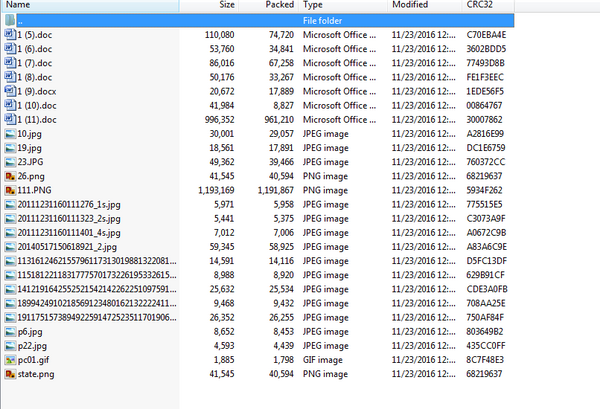Sort by the Size column header
The image size is (600, 409).
pos(209,5)
